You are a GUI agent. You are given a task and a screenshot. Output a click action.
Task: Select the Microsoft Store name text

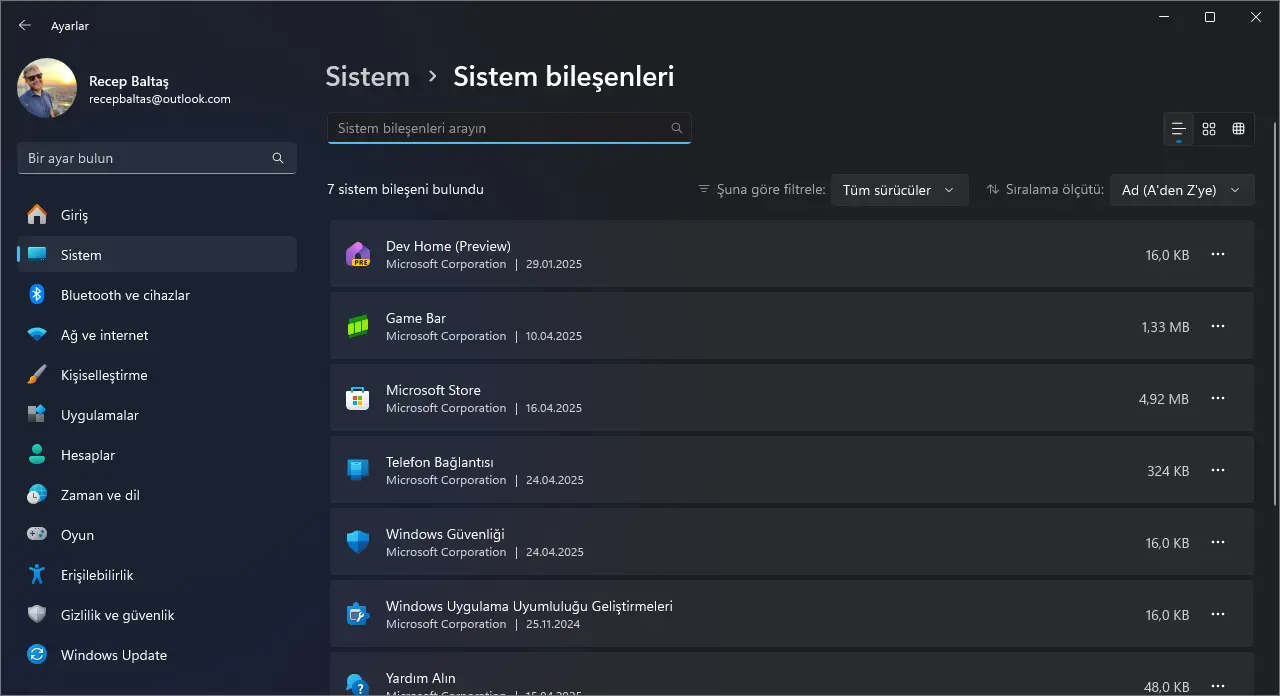[433, 390]
